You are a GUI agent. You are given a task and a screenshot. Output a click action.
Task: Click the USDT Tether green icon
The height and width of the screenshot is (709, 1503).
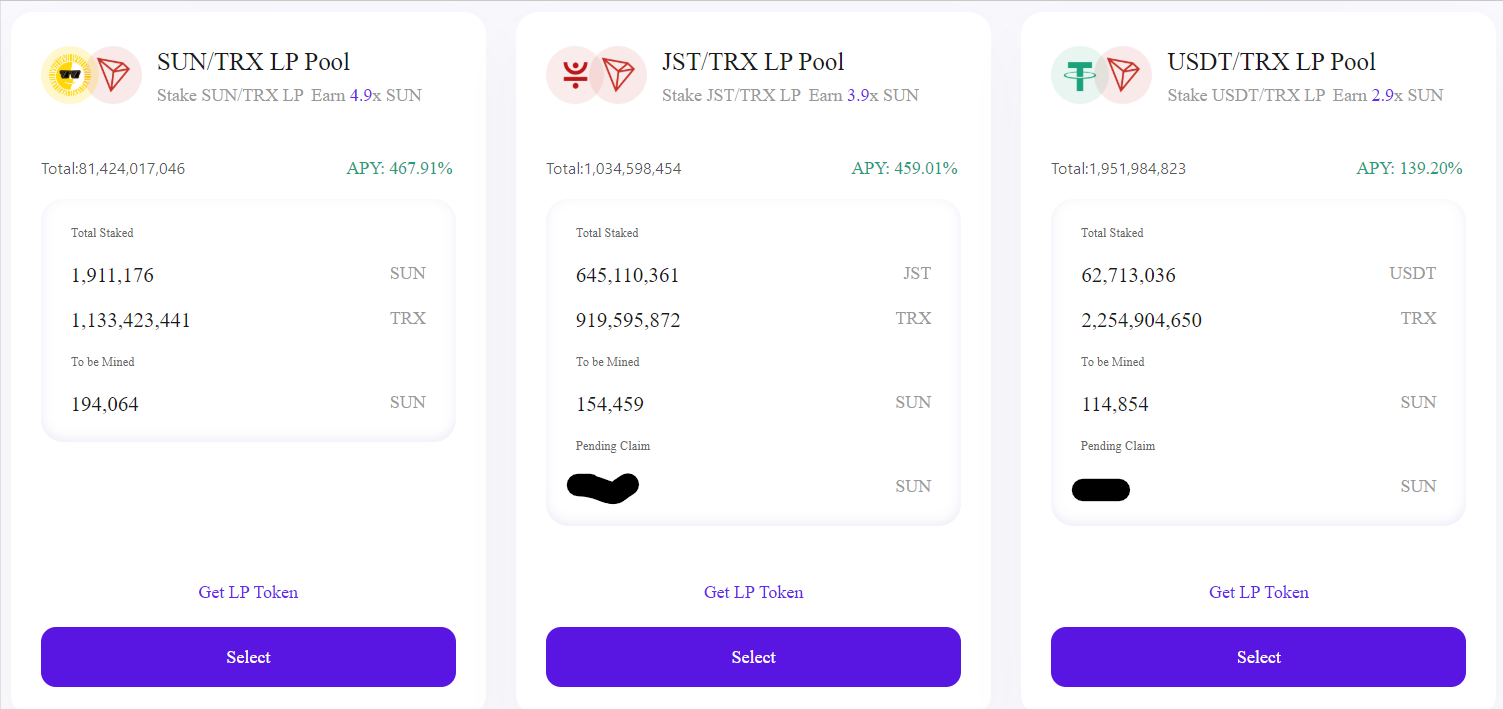coord(1079,74)
